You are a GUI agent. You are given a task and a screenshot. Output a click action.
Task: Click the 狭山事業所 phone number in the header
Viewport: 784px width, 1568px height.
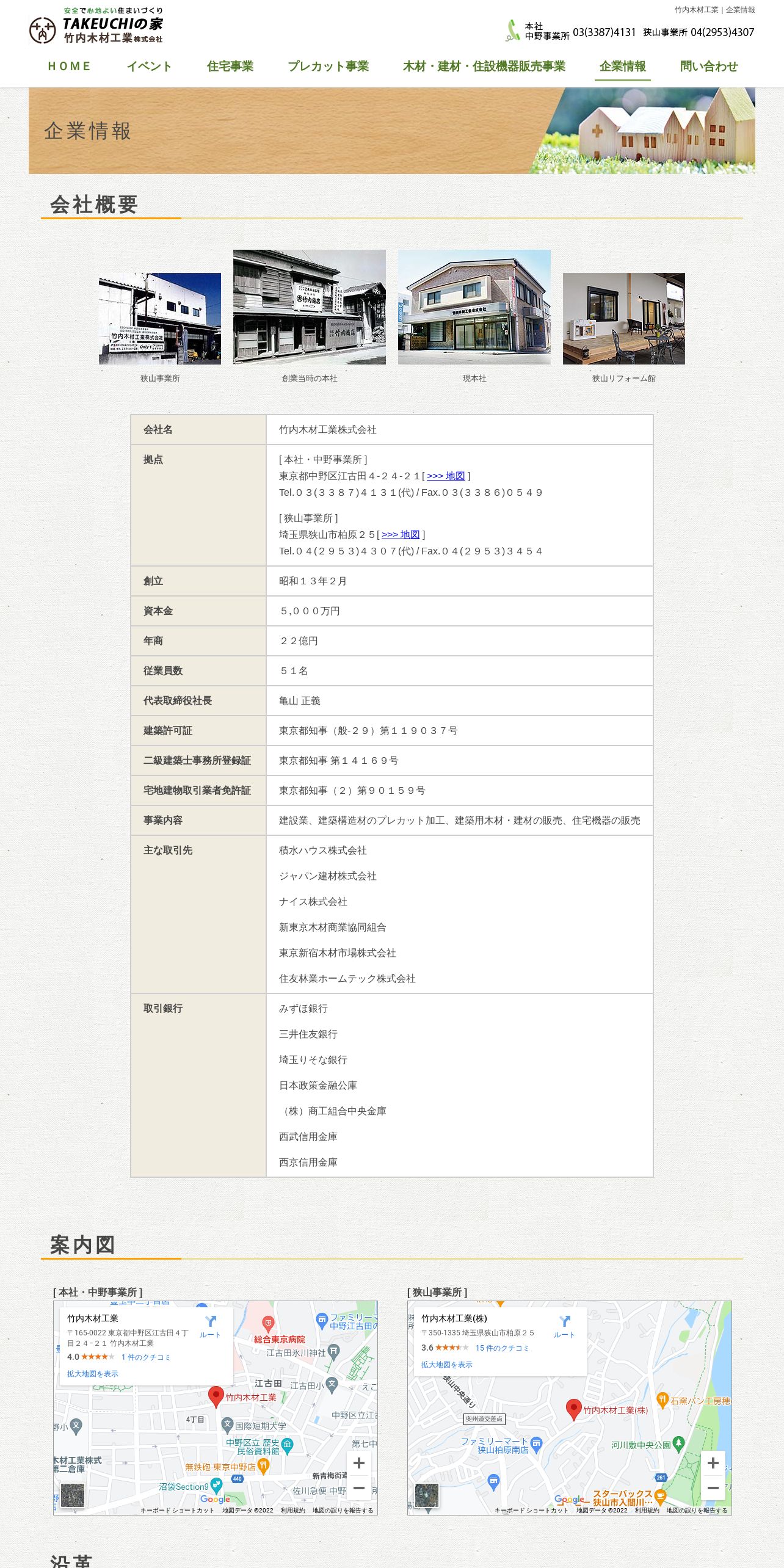click(x=722, y=32)
